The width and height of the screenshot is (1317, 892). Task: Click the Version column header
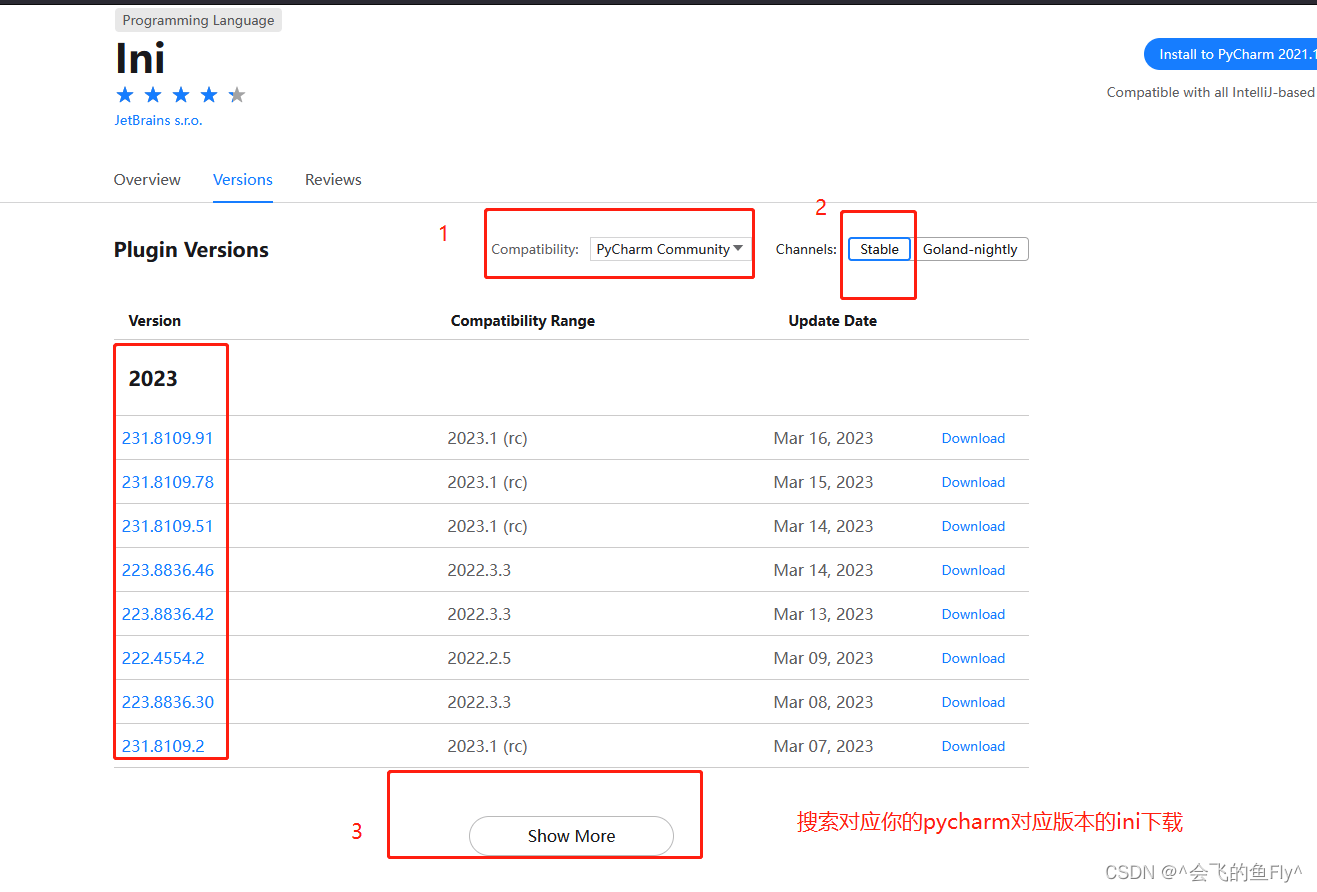[x=155, y=321]
